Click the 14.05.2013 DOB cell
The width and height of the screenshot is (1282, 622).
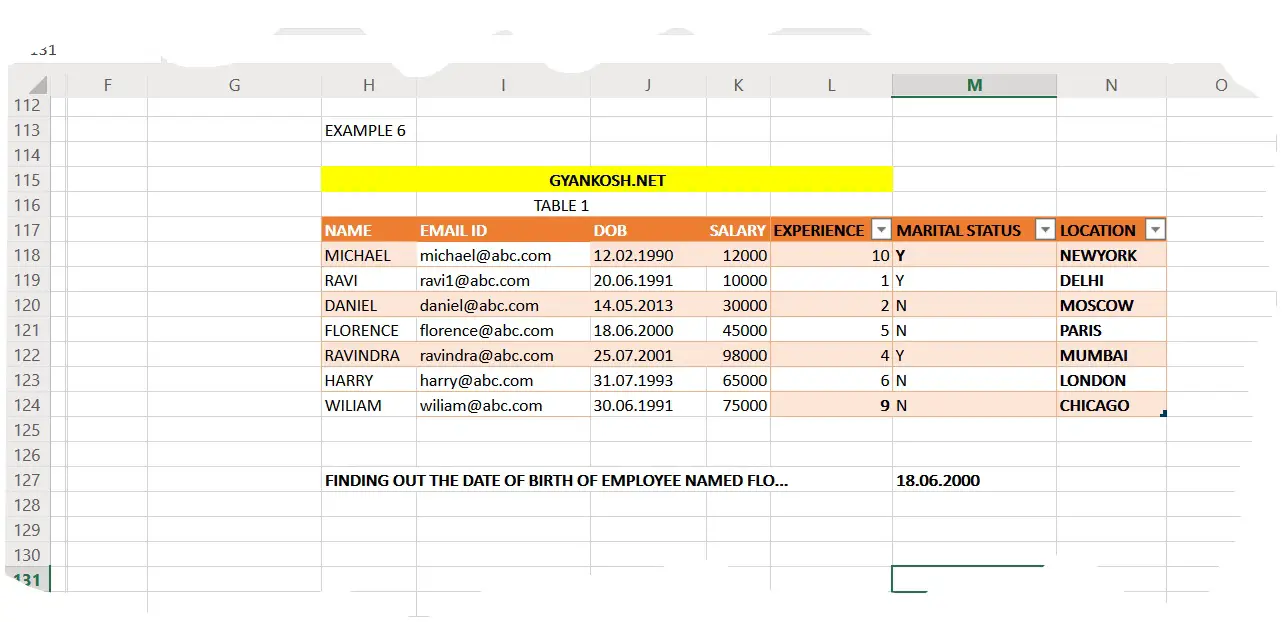[x=648, y=305]
